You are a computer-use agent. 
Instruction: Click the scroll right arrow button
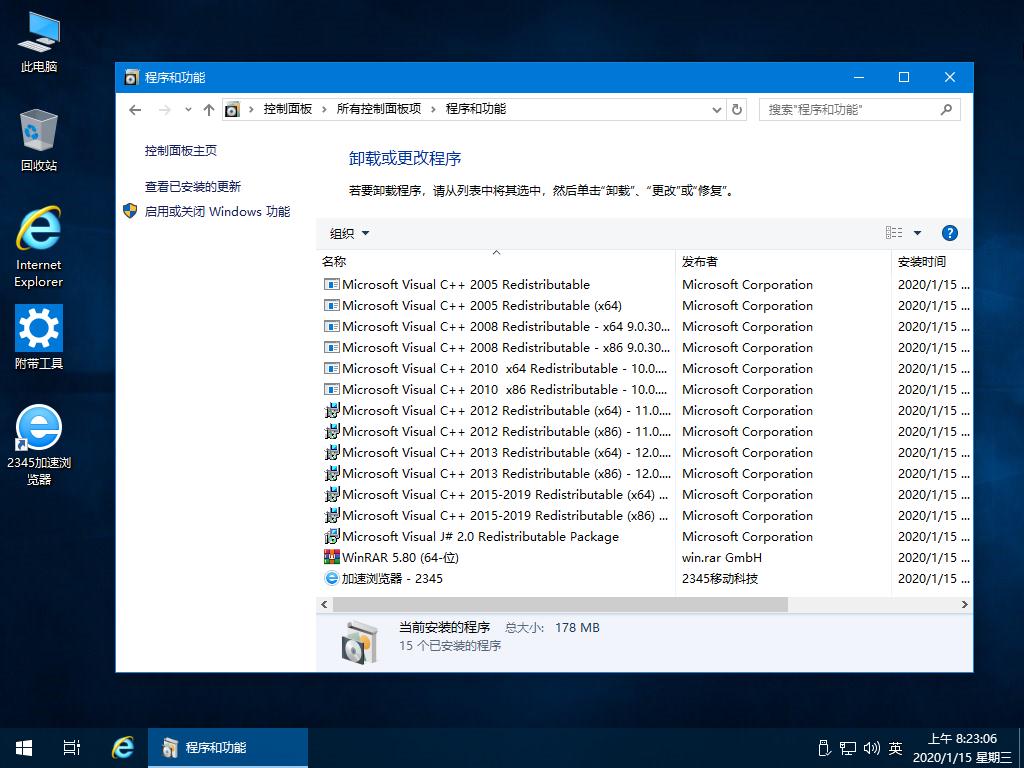(965, 605)
